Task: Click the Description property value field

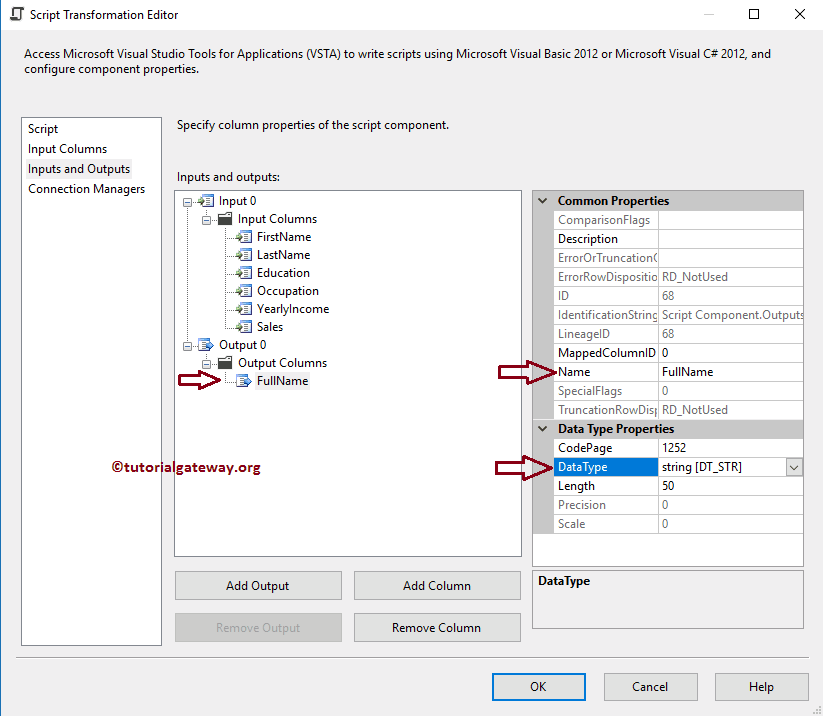Action: point(731,239)
